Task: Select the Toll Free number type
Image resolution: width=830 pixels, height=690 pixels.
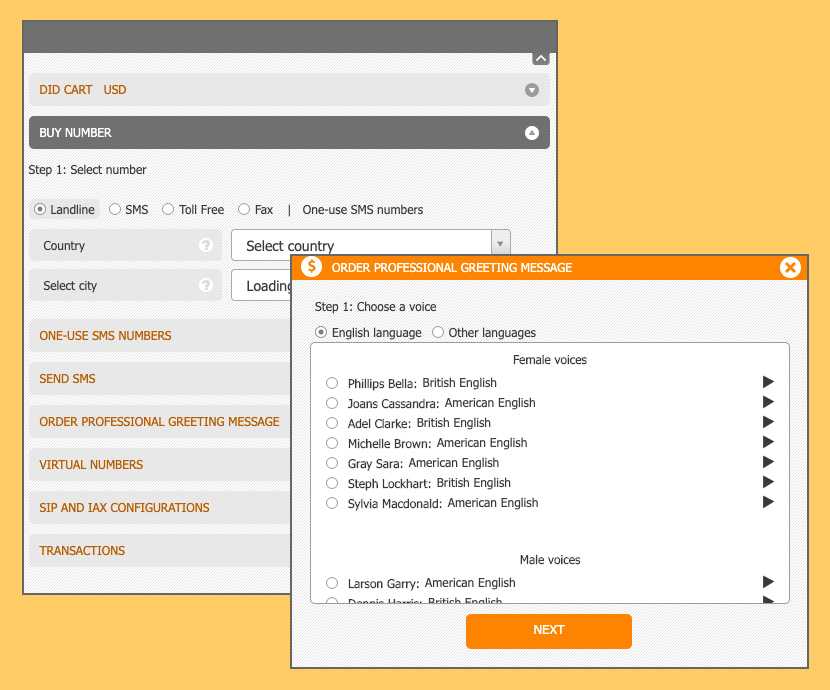Action: coord(168,210)
